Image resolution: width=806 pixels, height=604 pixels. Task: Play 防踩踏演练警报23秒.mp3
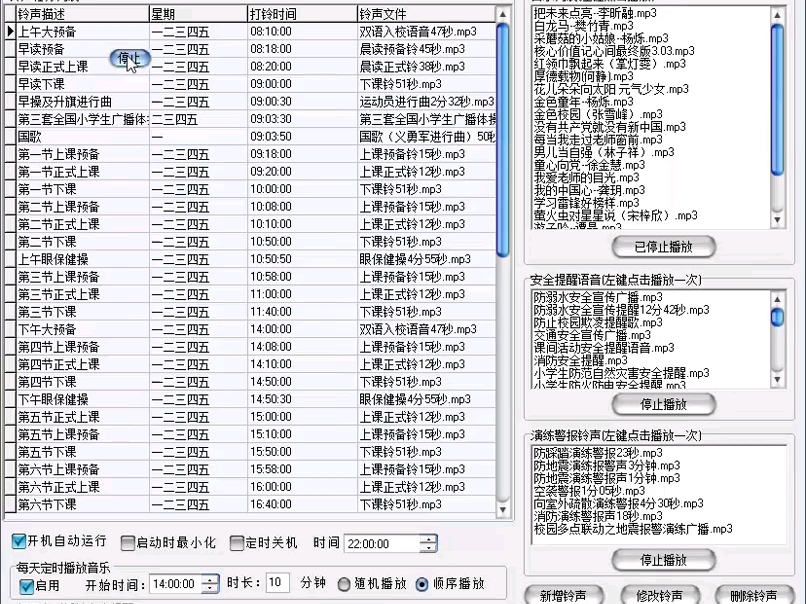pyautogui.click(x=598, y=453)
